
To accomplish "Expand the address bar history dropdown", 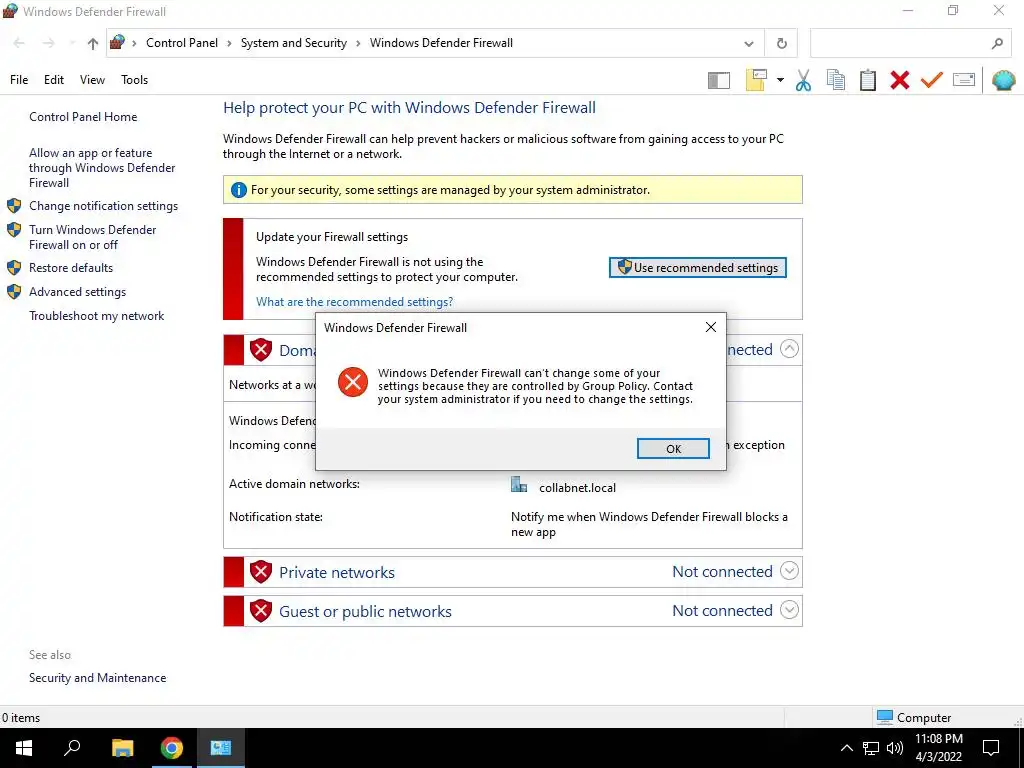I will (x=748, y=44).
